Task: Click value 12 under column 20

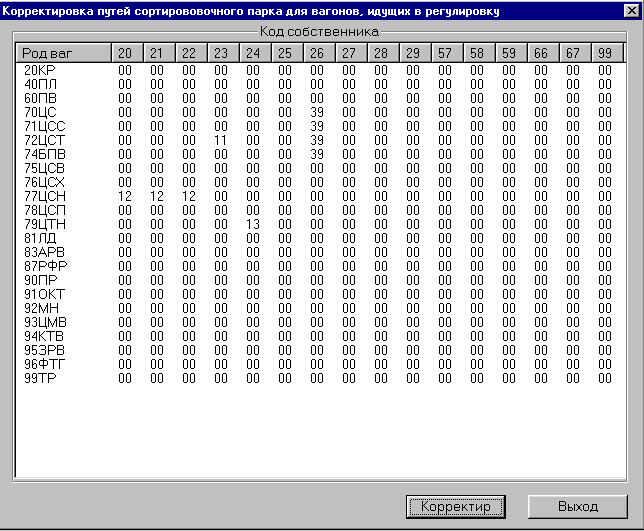Action: pos(124,196)
